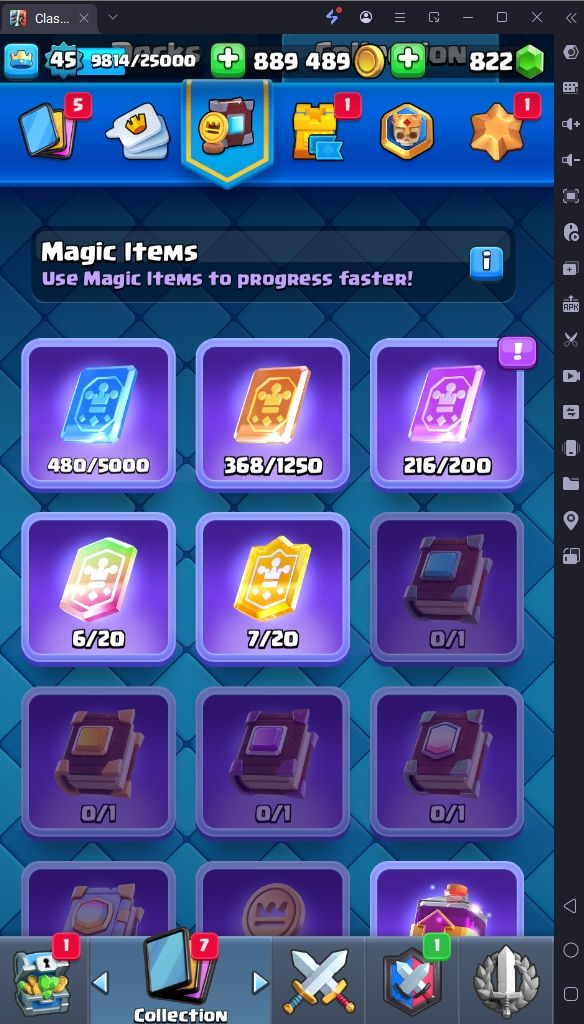Open the Battle Decks tab icon

138,129
